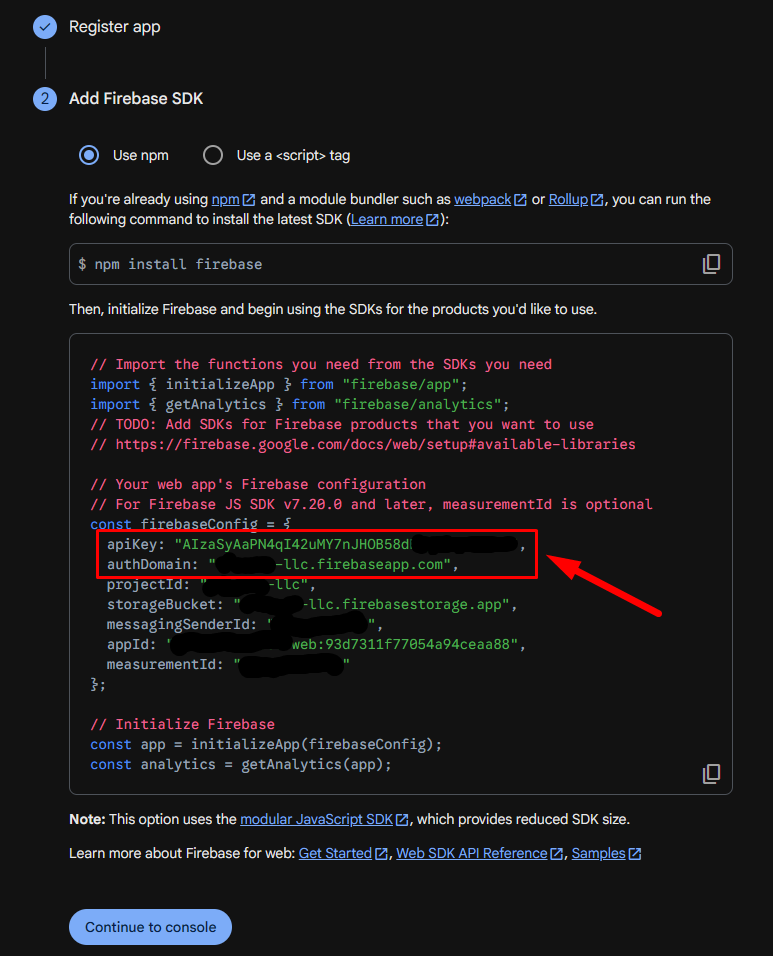Click the Register app step title

point(115,27)
